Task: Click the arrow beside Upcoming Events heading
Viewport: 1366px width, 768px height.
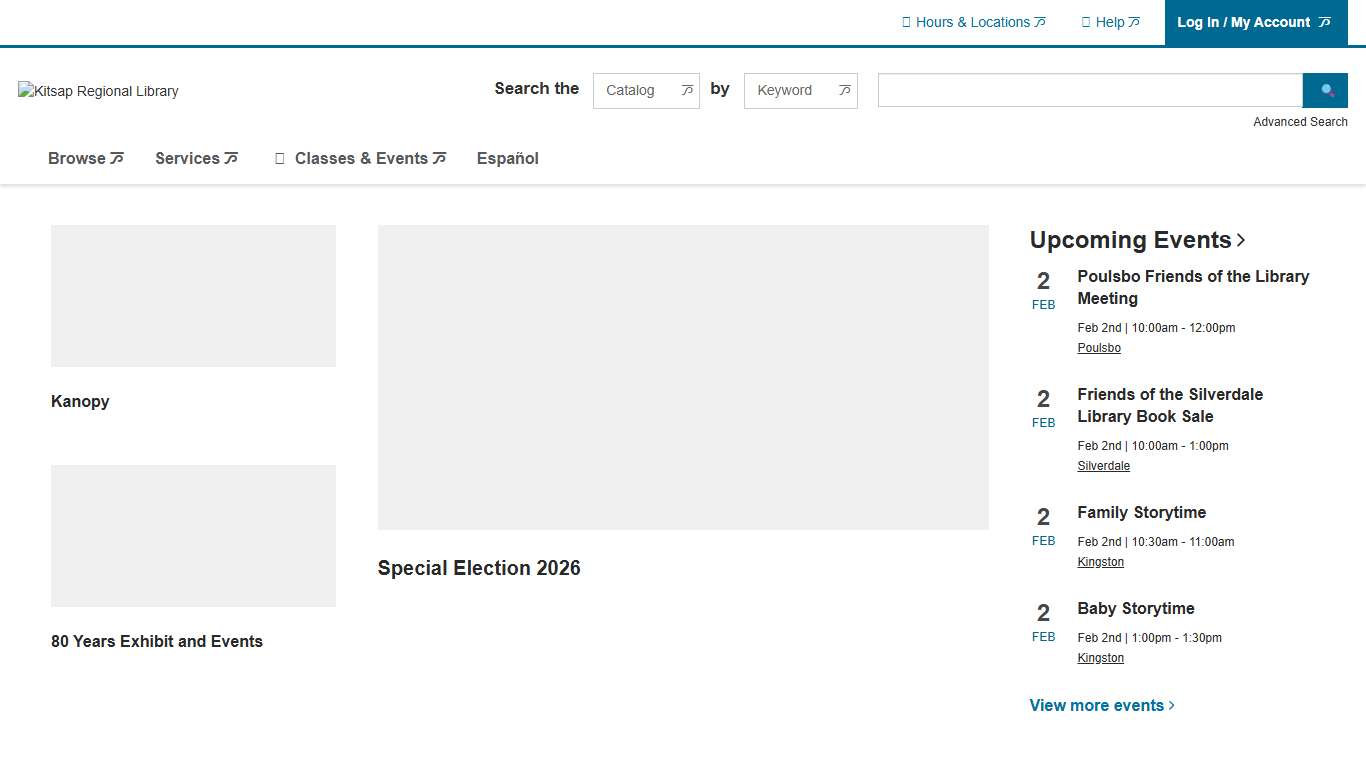Action: pyautogui.click(x=1241, y=240)
